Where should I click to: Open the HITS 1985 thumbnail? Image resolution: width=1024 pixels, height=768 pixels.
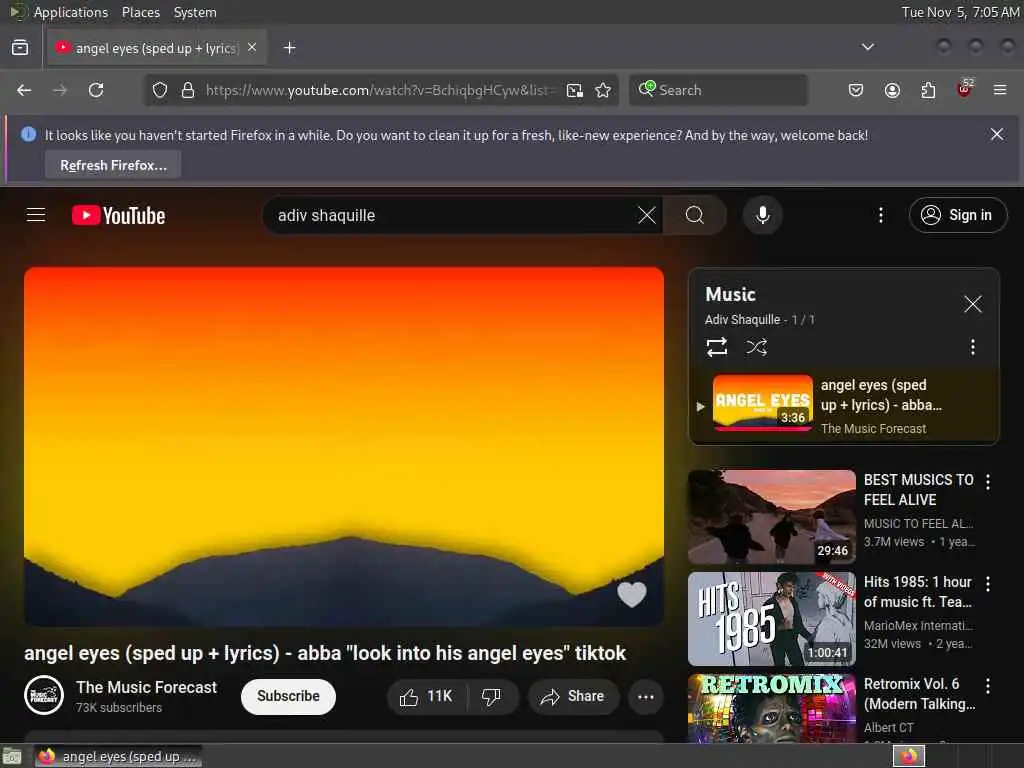(x=771, y=618)
